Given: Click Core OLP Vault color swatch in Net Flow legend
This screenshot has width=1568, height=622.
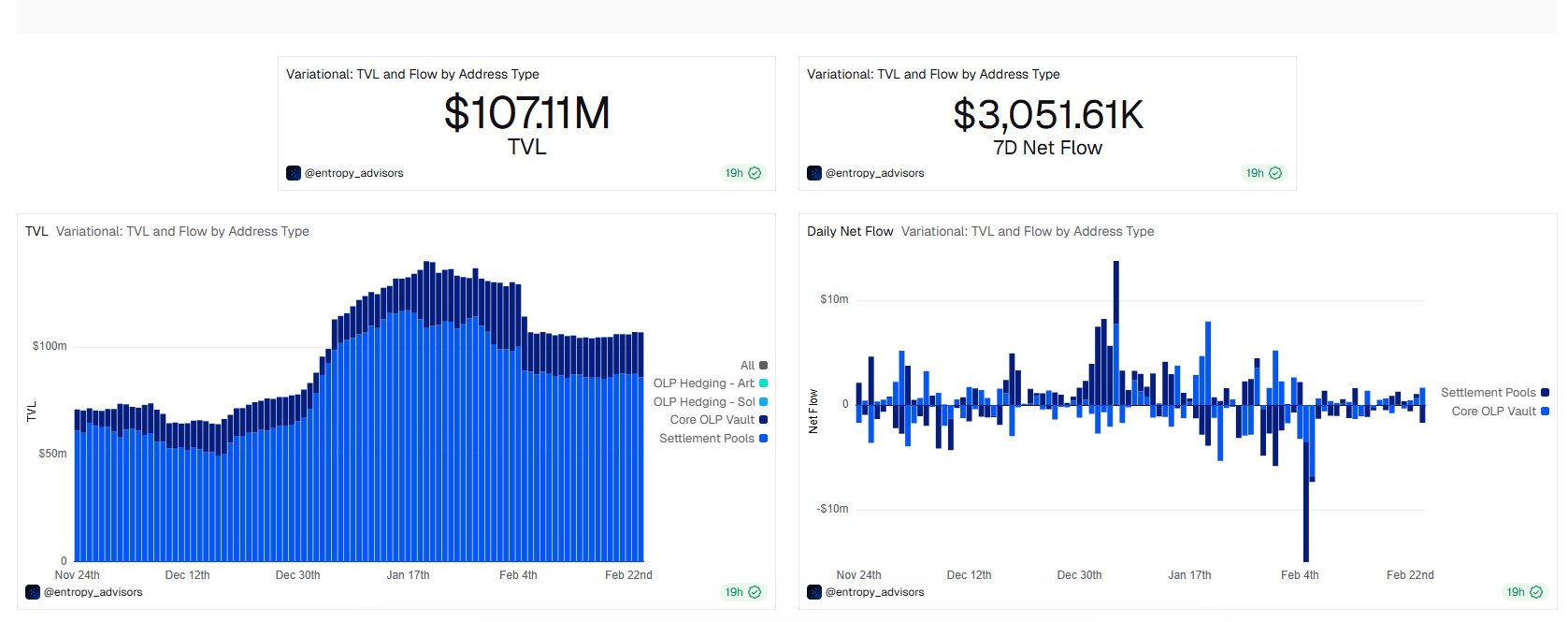Looking at the screenshot, I should tap(1545, 412).
